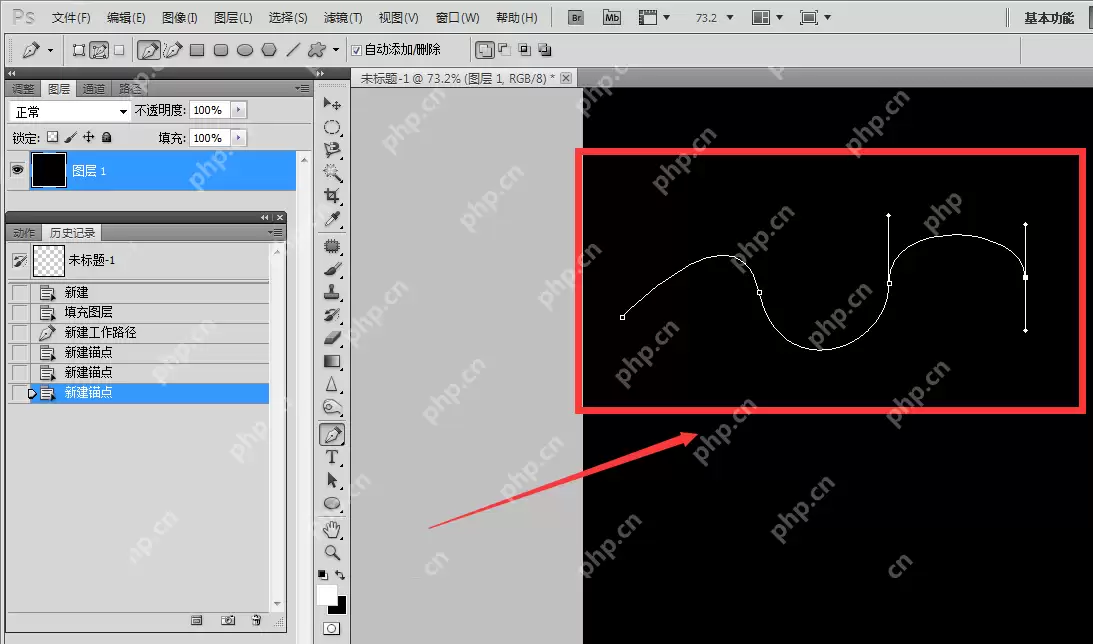Click the 图层 1 layer thumbnail
1093x644 pixels.
(x=49, y=171)
